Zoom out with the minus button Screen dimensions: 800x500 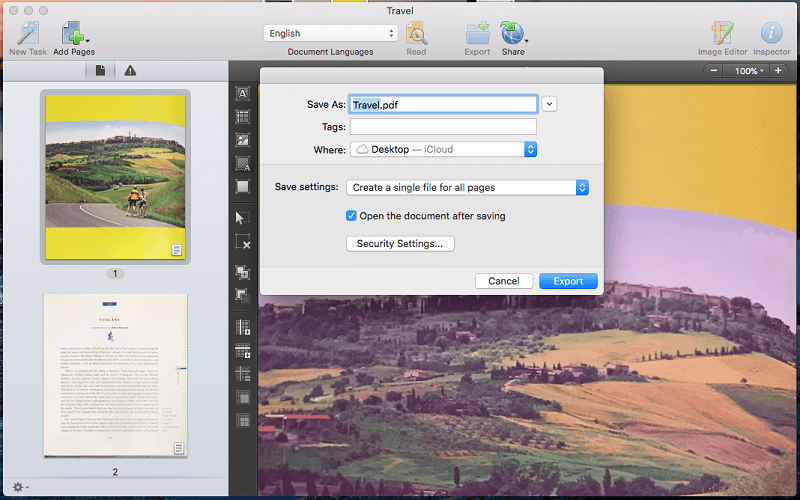tap(714, 71)
